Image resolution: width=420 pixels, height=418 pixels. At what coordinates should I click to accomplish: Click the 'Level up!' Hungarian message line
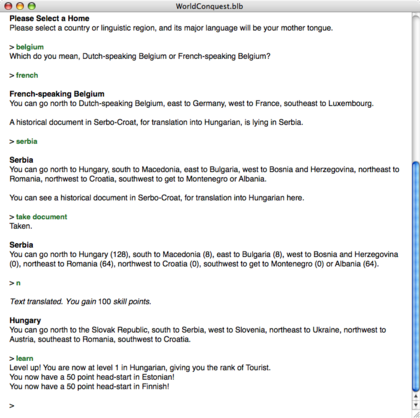[x=140, y=368]
